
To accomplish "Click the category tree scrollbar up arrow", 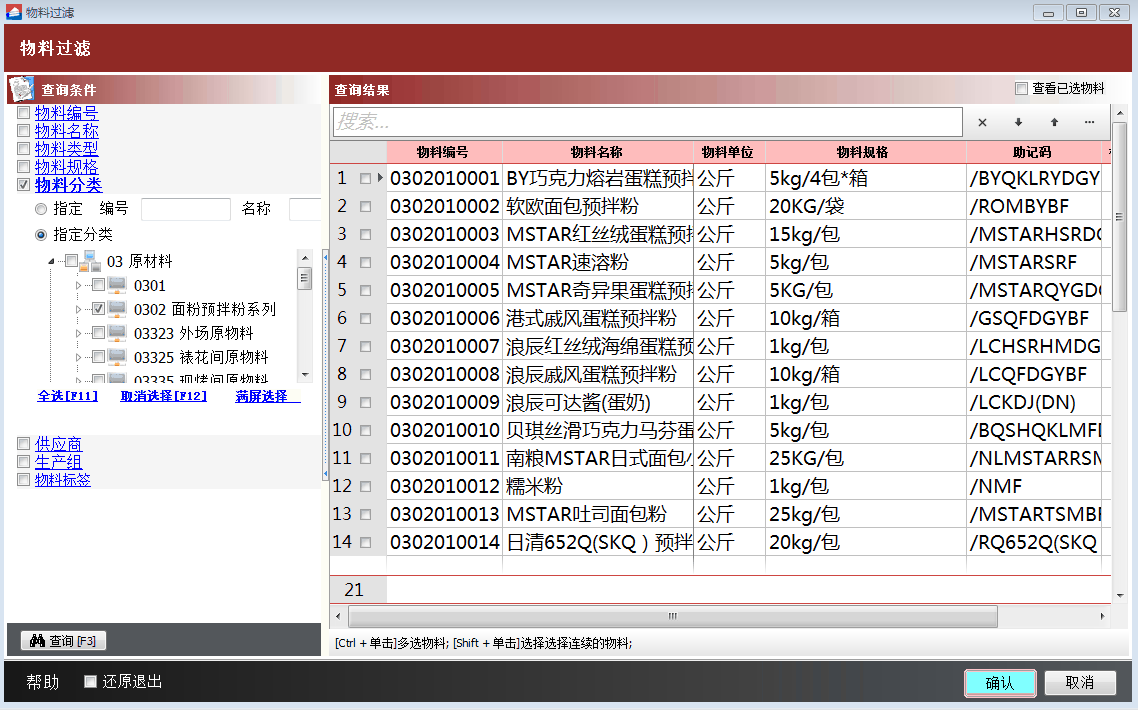I will tap(305, 258).
